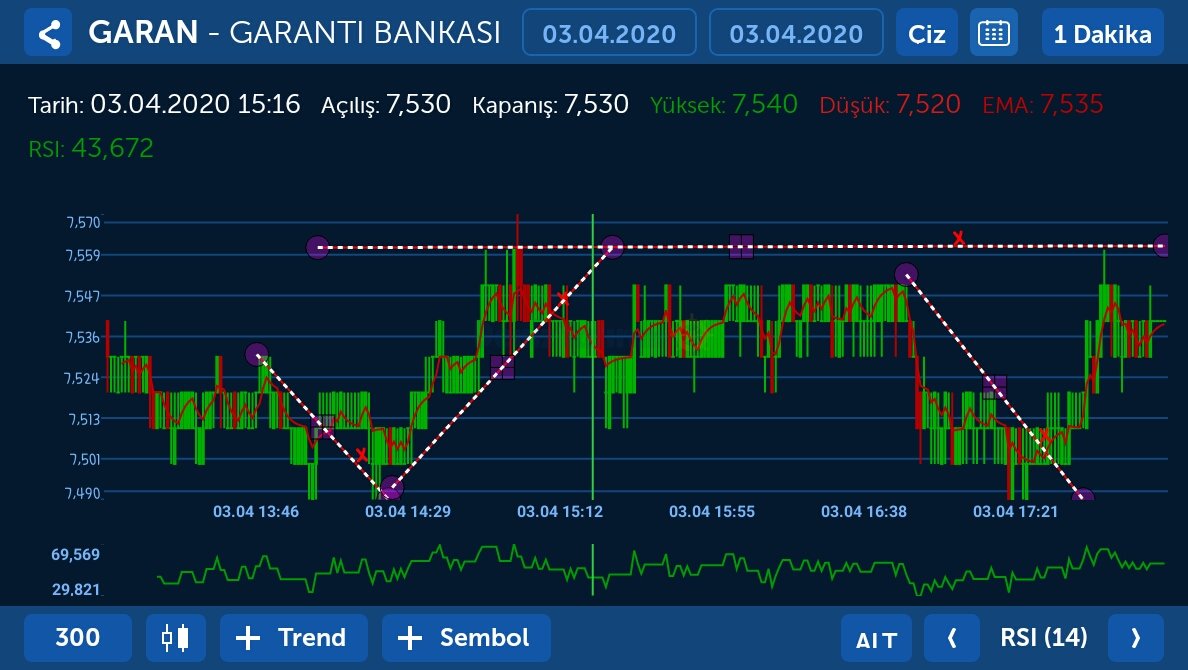The height and width of the screenshot is (670, 1188).
Task: Select the circle handle at horizontal line's left end
Action: 317,247
